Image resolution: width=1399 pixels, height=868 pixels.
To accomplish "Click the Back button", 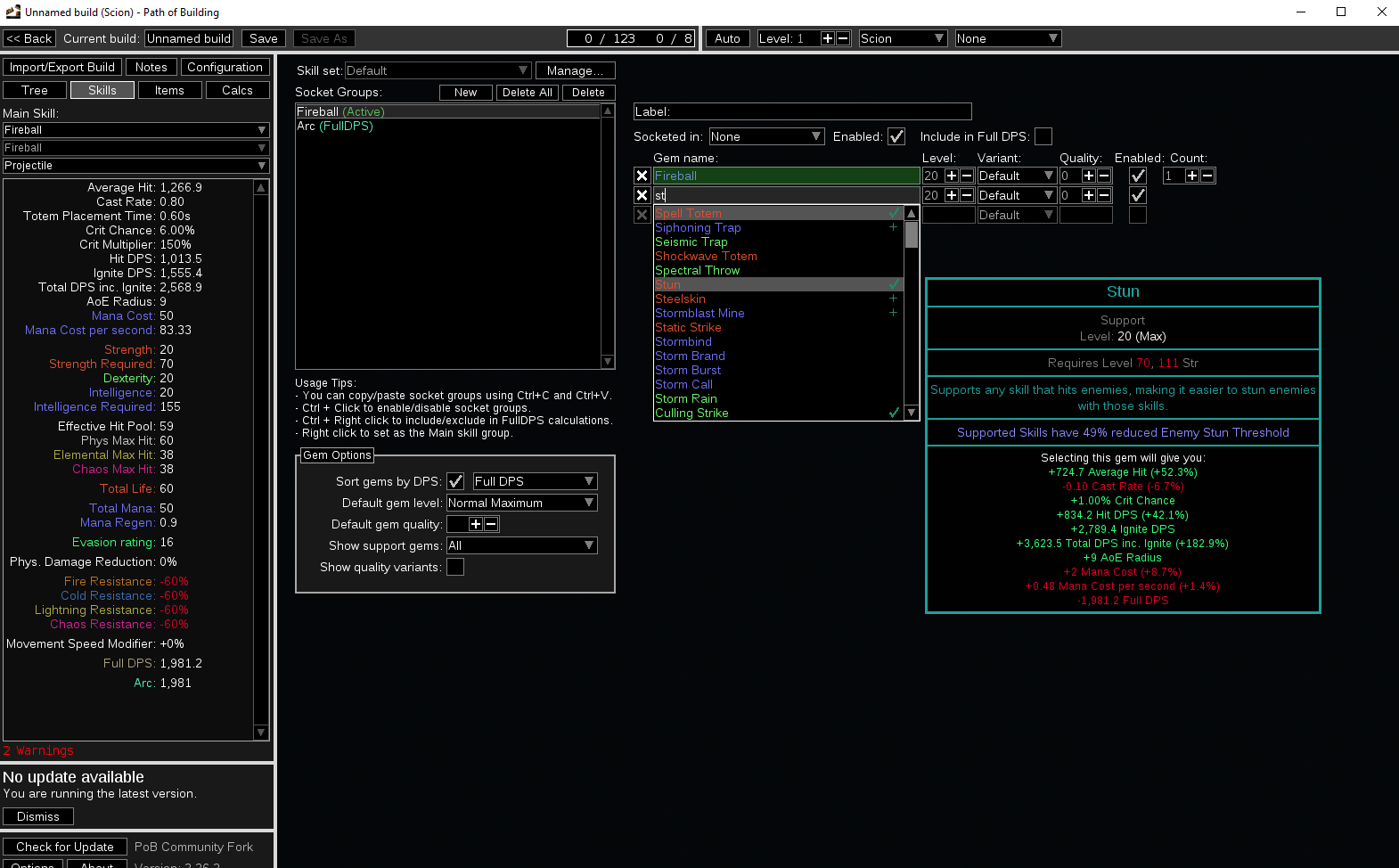I will [x=29, y=38].
